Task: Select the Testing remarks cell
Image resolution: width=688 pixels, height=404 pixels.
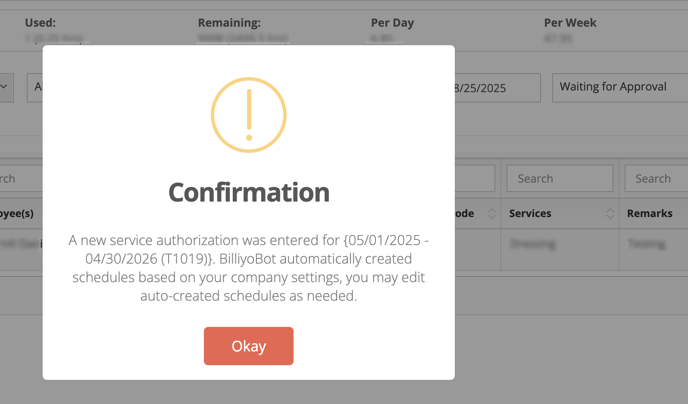Action: pos(645,243)
